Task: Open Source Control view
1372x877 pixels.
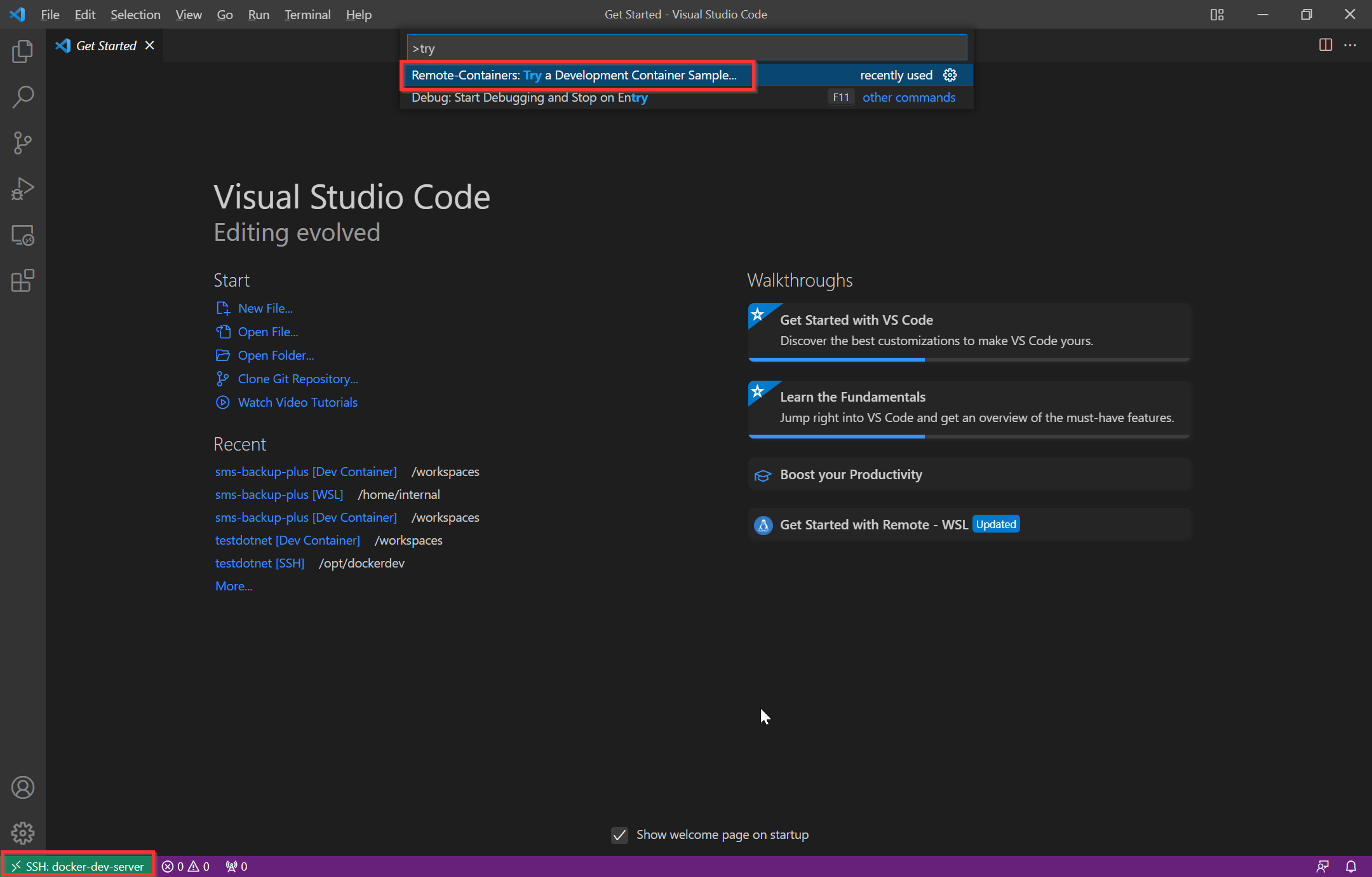Action: tap(23, 142)
